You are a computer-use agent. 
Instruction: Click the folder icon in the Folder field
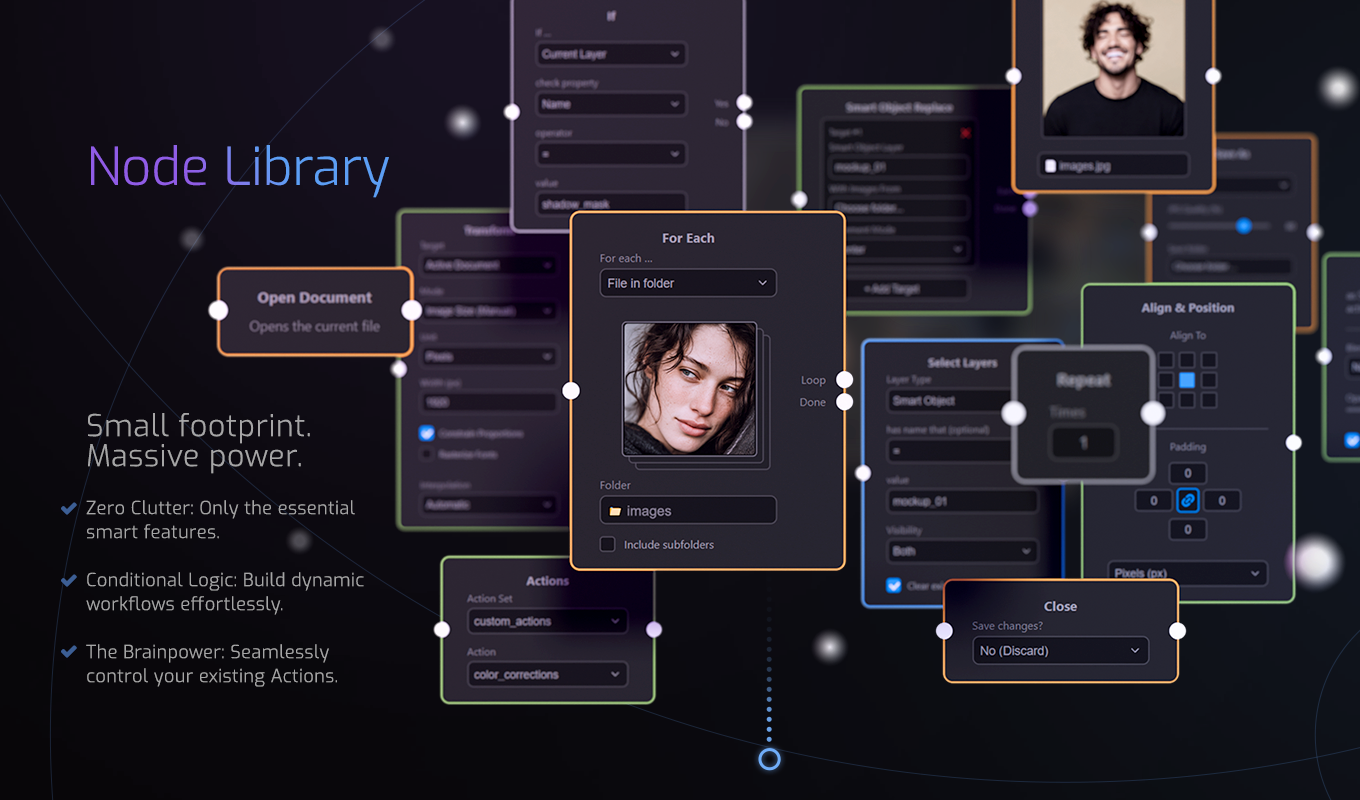tap(615, 511)
